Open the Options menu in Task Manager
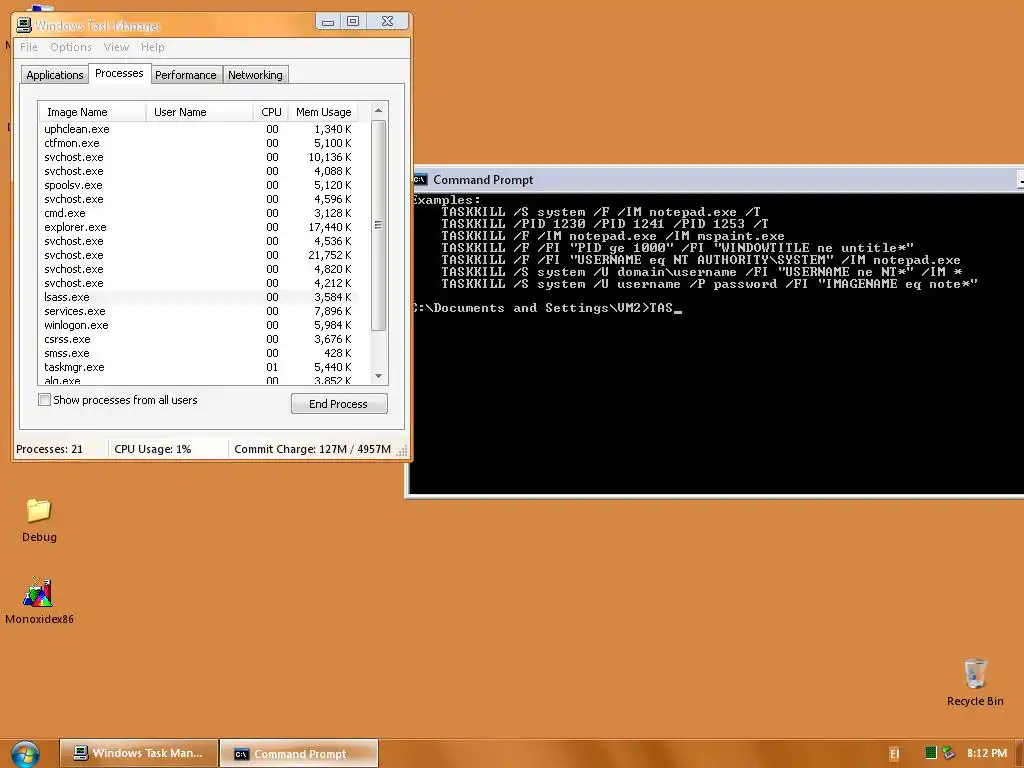Image resolution: width=1024 pixels, height=768 pixels. point(71,47)
